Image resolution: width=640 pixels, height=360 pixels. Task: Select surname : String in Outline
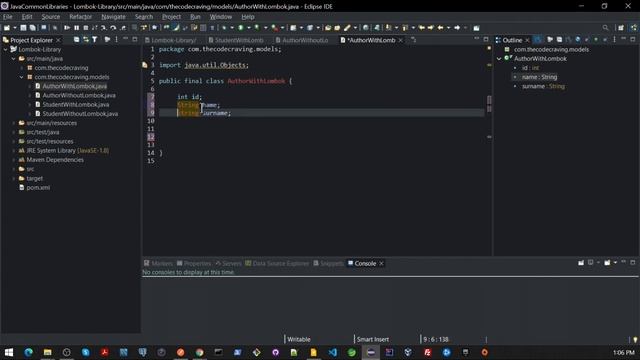[543, 86]
